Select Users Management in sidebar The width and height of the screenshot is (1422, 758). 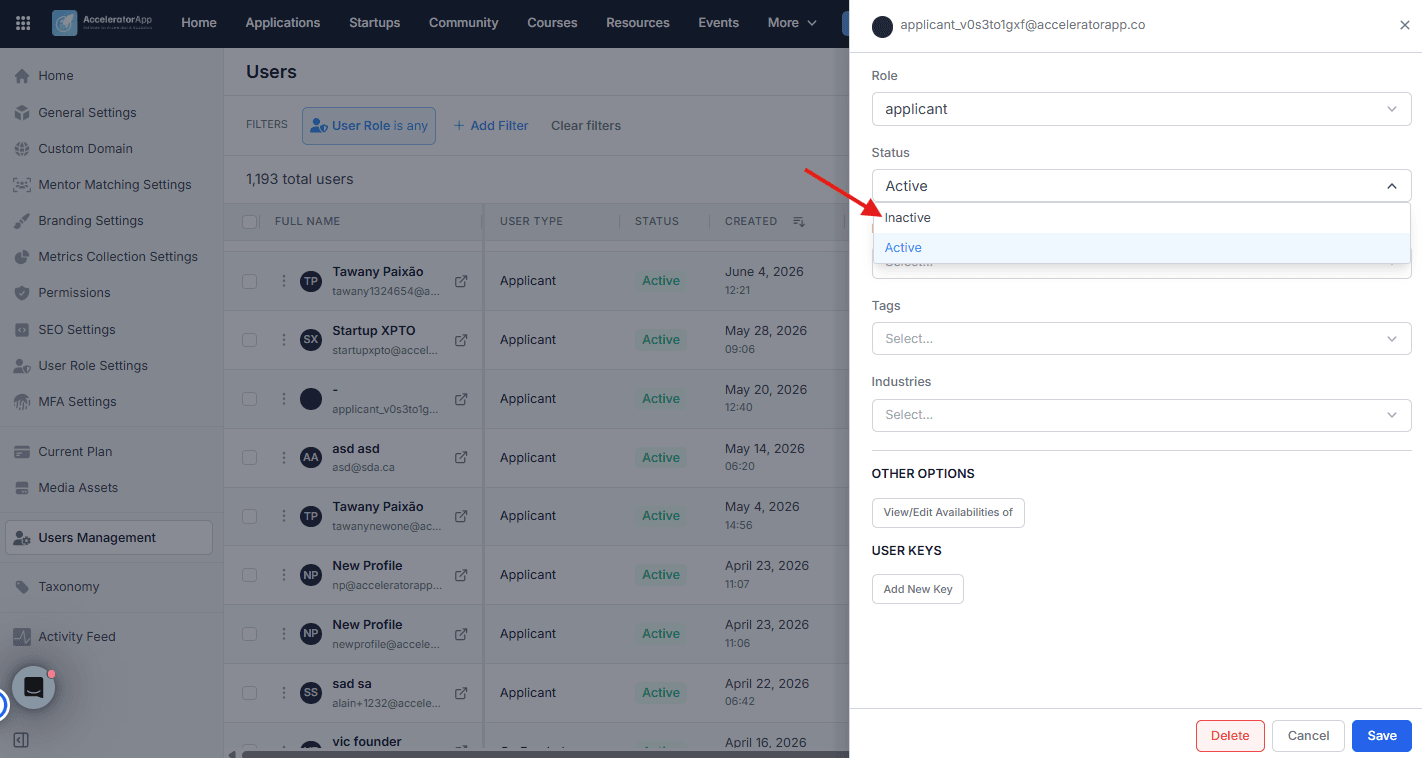[109, 538]
